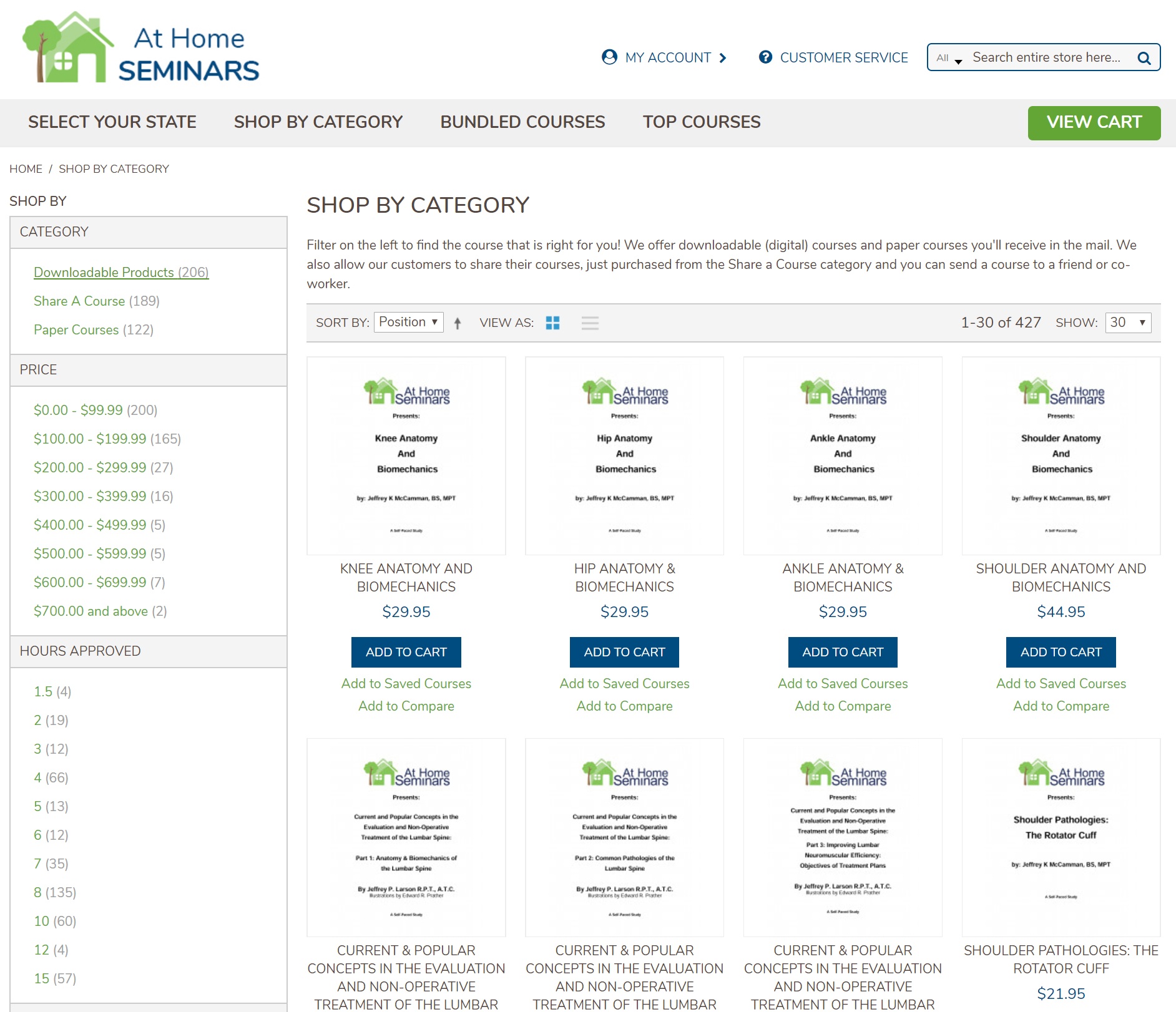Open the All search category dropdown
Image resolution: width=1176 pixels, height=1012 pixels.
click(x=949, y=58)
